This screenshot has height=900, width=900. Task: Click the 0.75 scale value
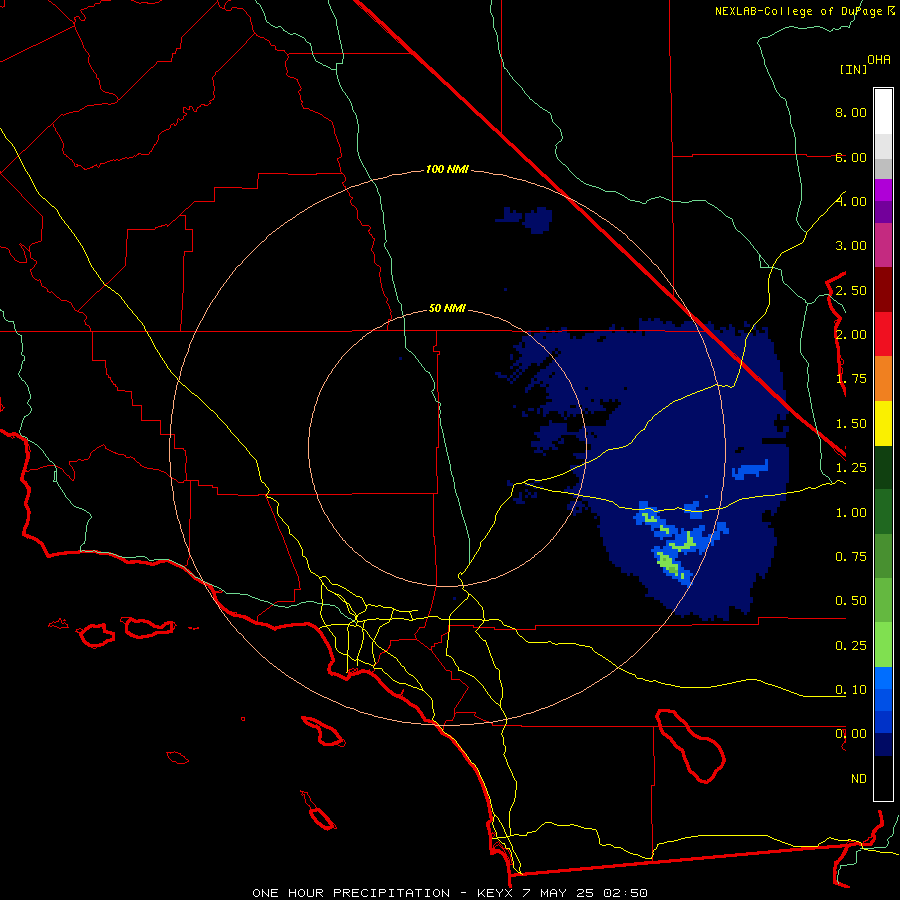tap(851, 557)
